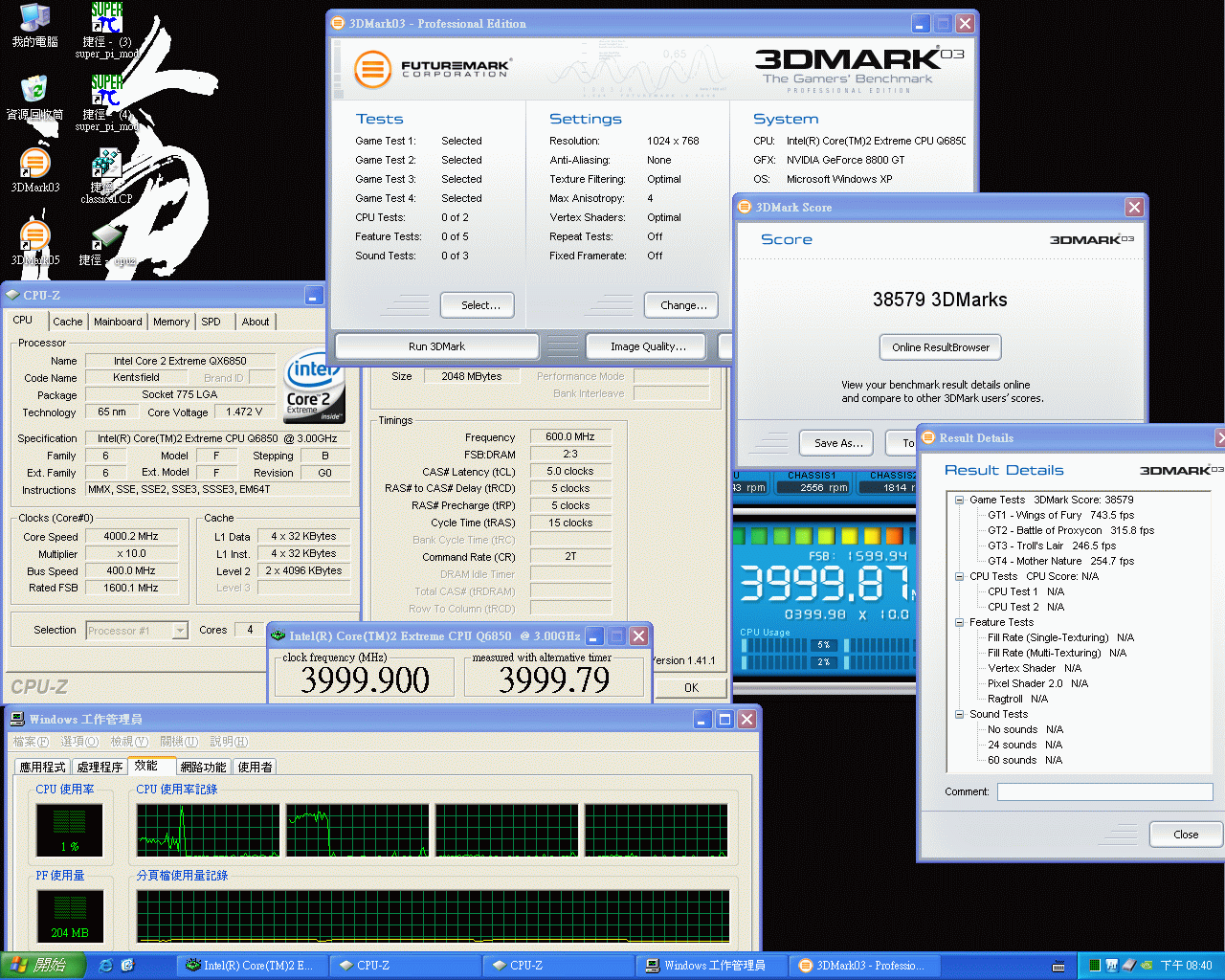This screenshot has height=980, width=1225.
Task: Click Internet Explorer quick launch icon
Action: point(106,966)
